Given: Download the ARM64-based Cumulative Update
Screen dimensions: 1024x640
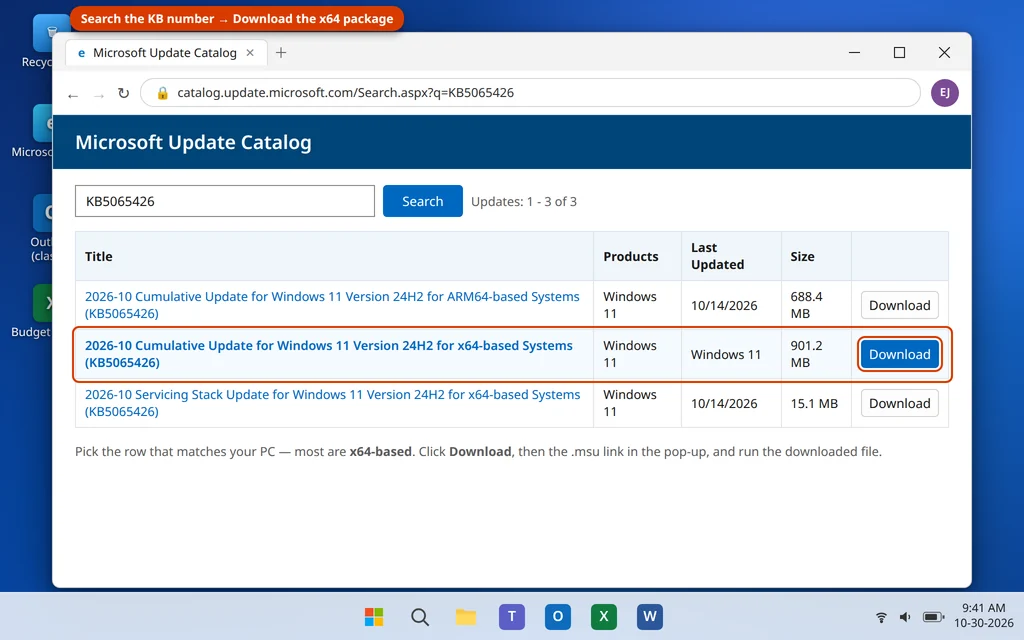Looking at the screenshot, I should pyautogui.click(x=899, y=305).
